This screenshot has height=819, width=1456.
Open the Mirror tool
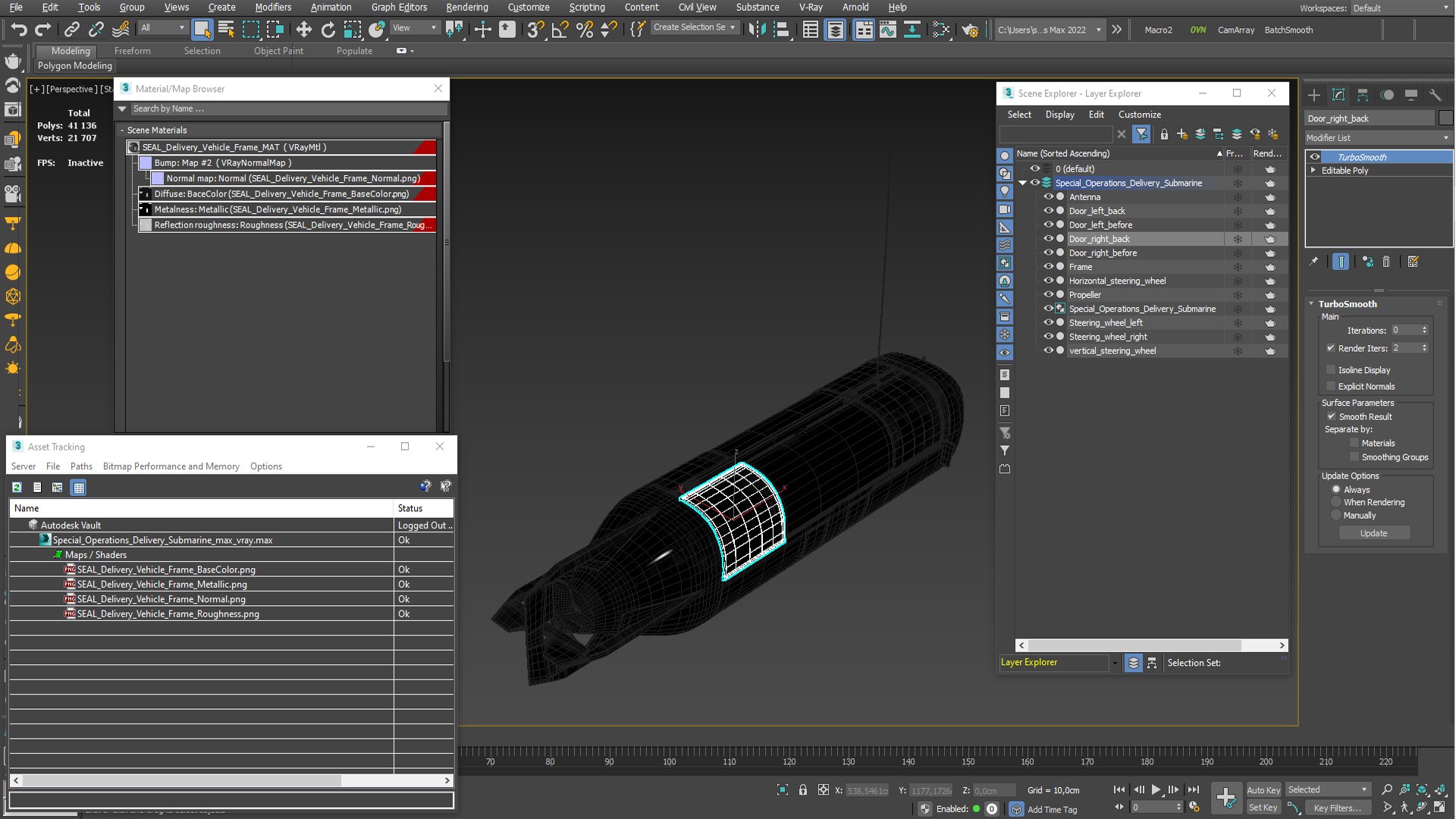pos(756,30)
